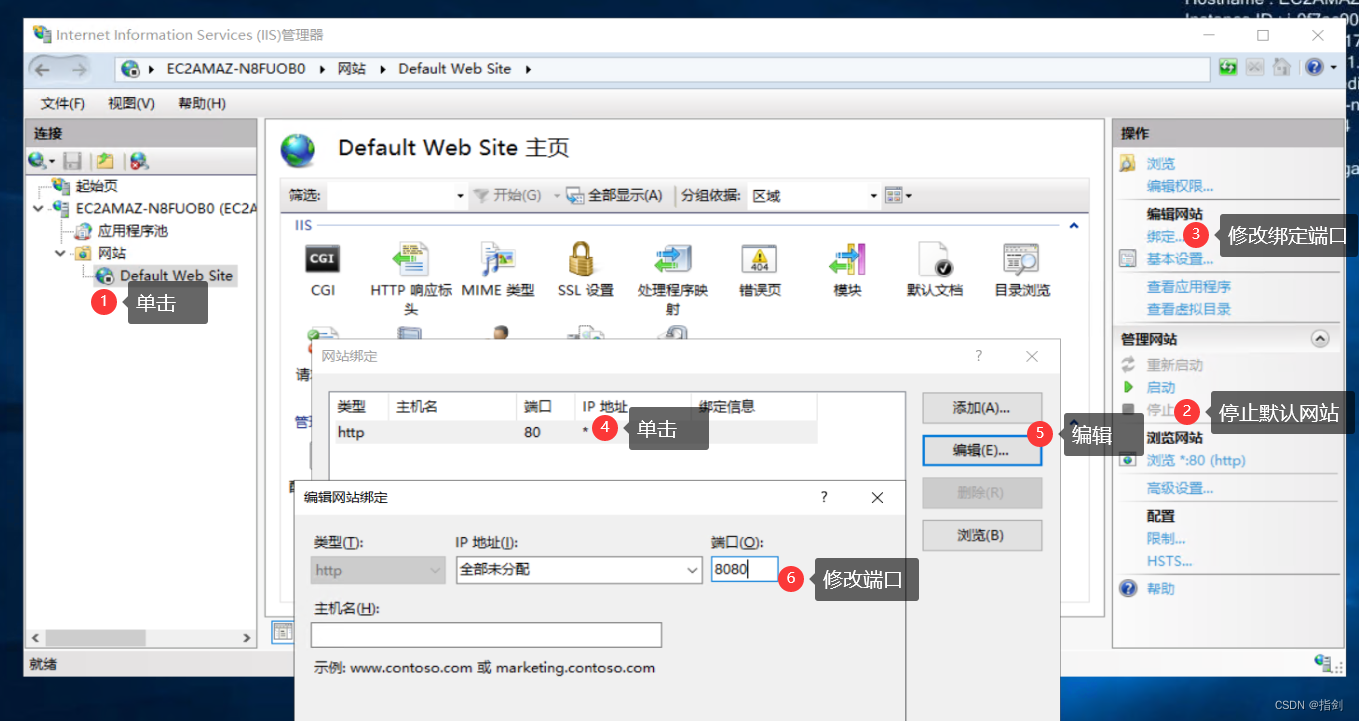Click the 浏览(B) button in 网站绑定
The height and width of the screenshot is (721, 1359).
pos(981,535)
